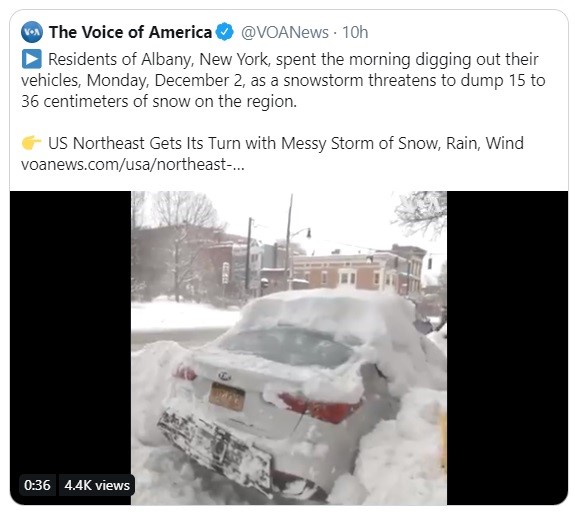Click the 0:36 video duration badge
The image size is (575, 514).
pos(37,485)
